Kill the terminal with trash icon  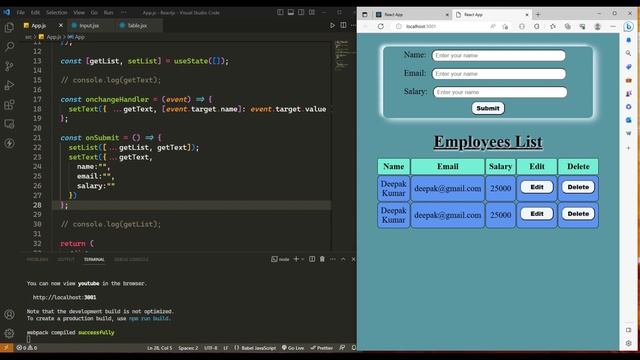pyautogui.click(x=322, y=259)
